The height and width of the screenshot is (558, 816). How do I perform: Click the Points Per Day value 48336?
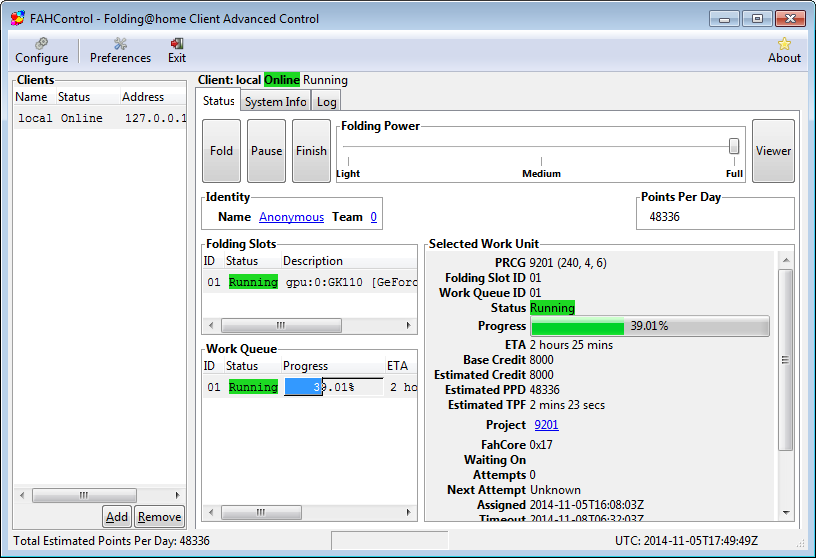point(664,217)
